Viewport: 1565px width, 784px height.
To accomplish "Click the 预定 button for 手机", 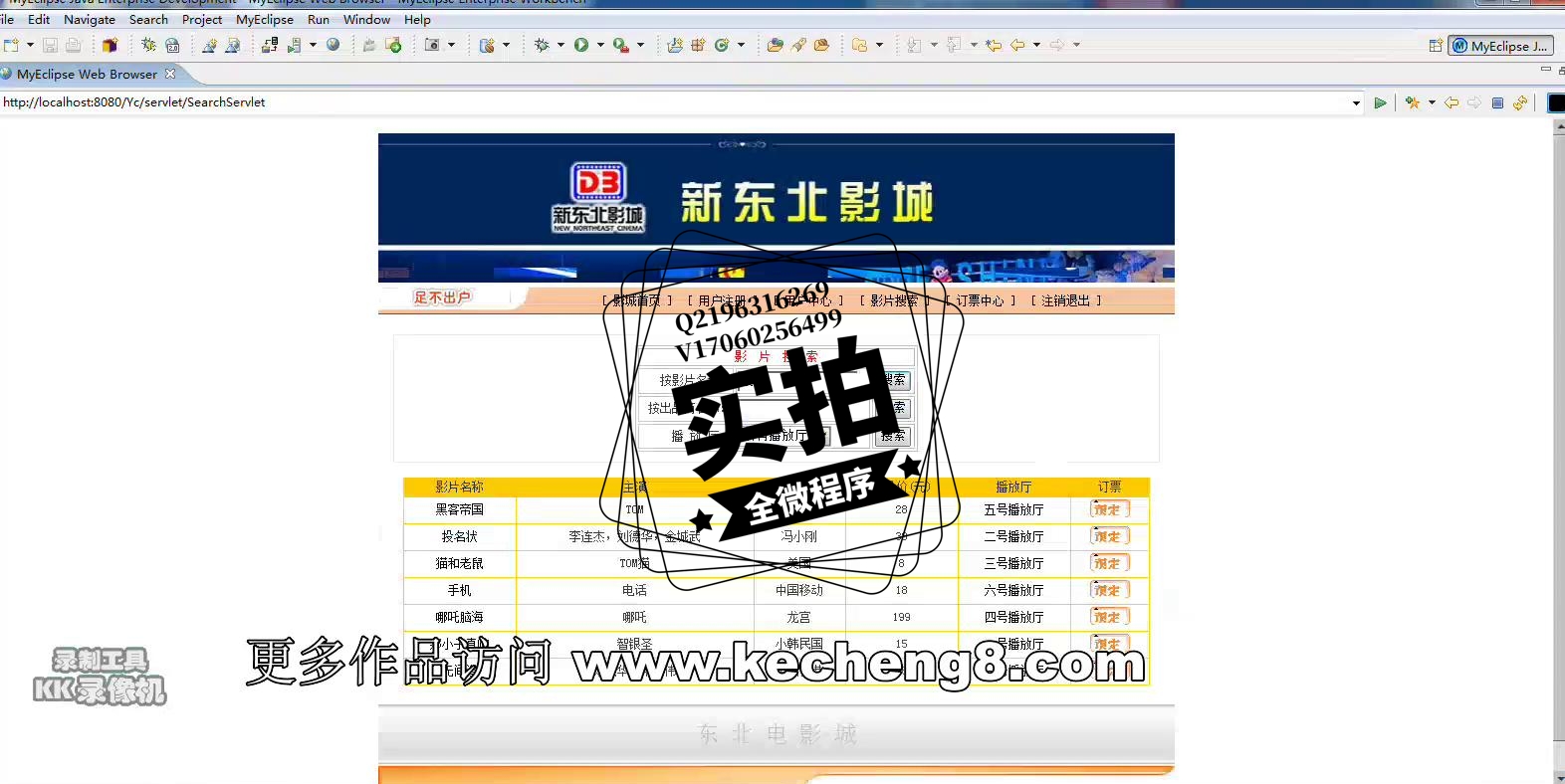I will click(1109, 590).
